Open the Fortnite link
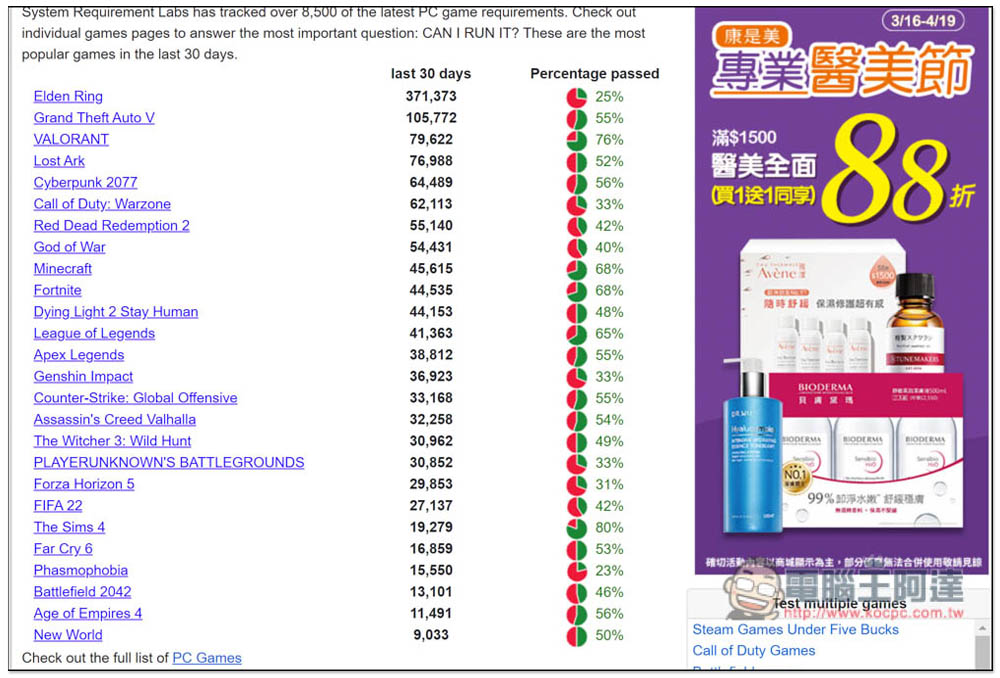Viewport: 1000px width, 678px height. (x=57, y=290)
